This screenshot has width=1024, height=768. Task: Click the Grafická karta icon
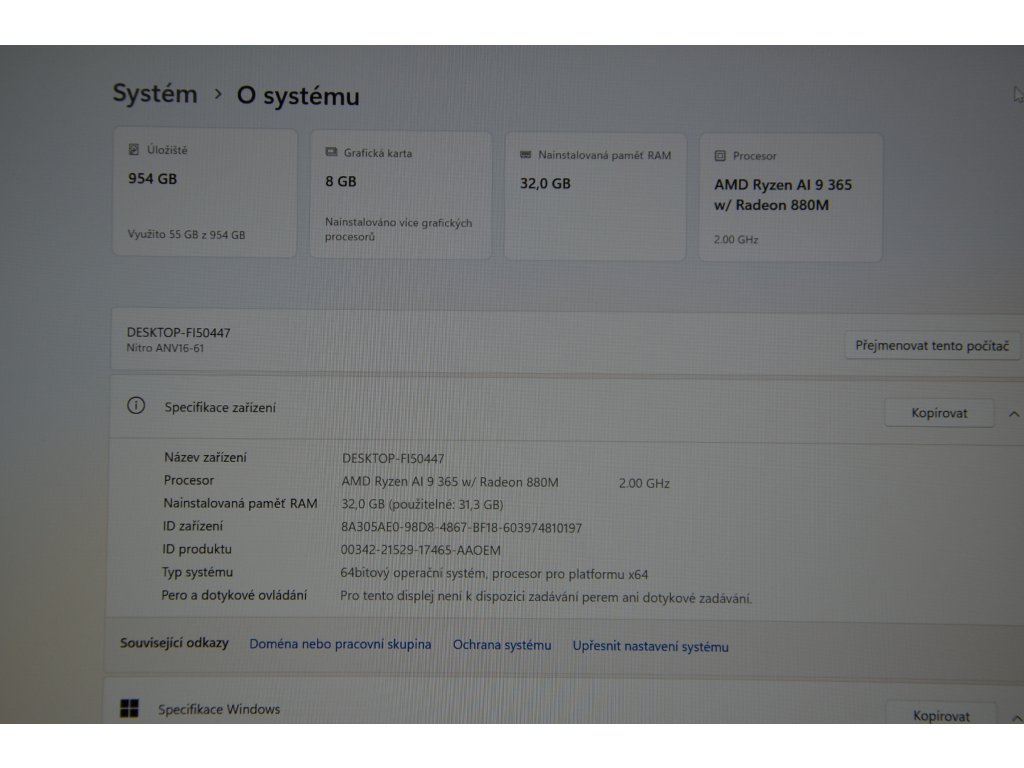pos(331,152)
